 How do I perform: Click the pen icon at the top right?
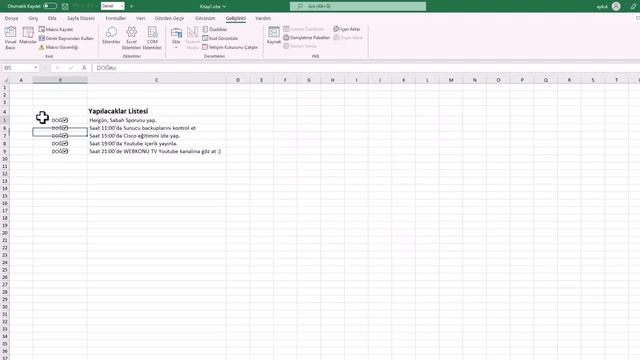pos(633,6)
